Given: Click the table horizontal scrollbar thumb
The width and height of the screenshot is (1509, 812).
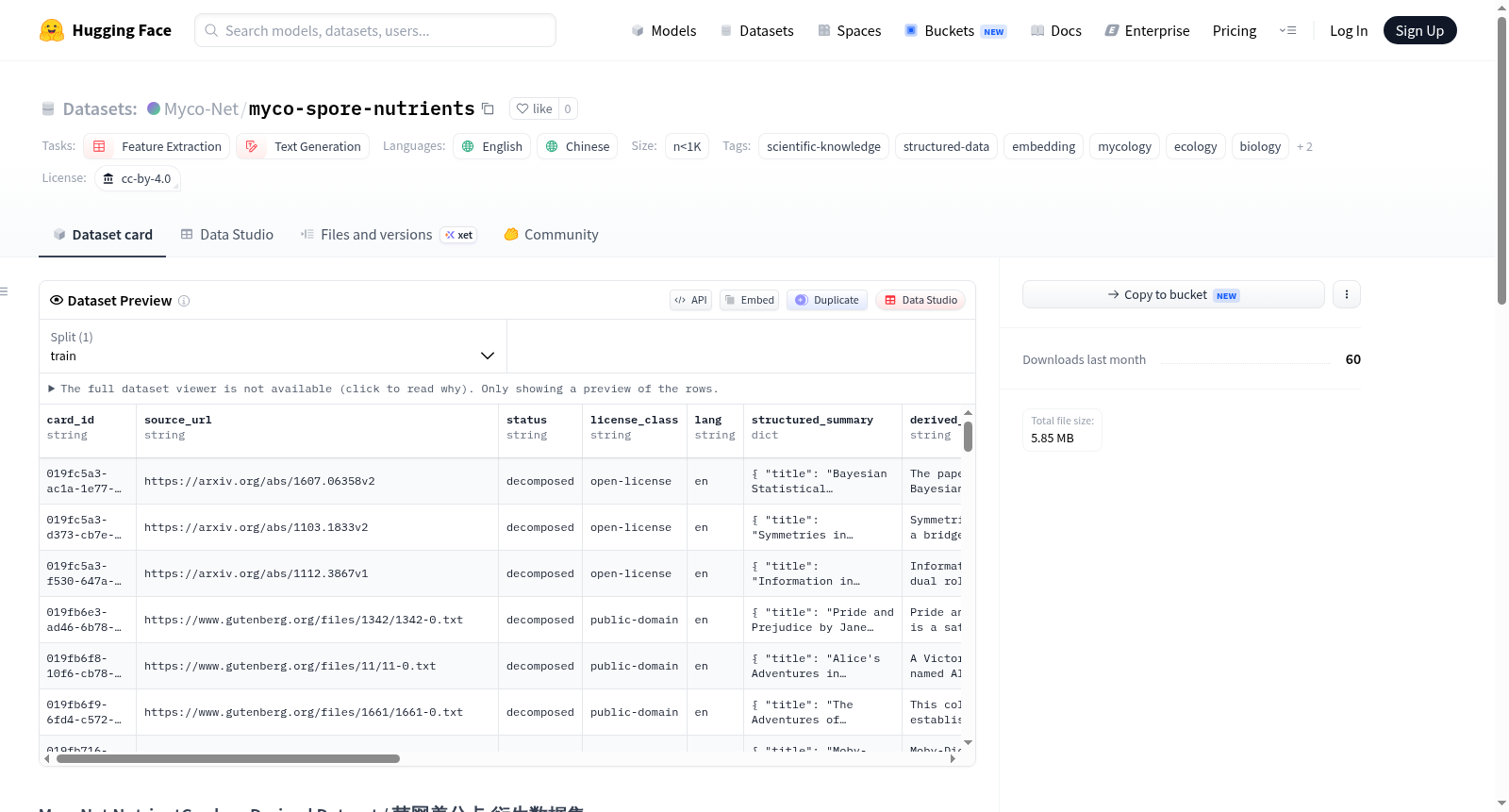Looking at the screenshot, I should coord(228,758).
